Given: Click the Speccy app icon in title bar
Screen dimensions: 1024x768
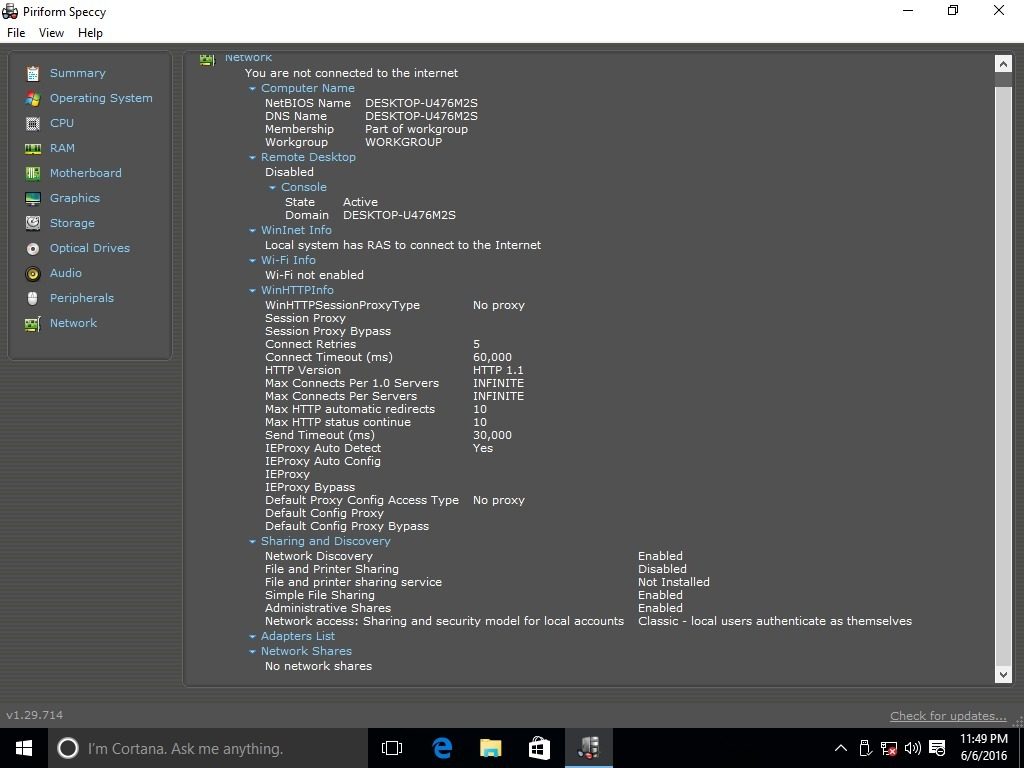Looking at the screenshot, I should point(10,11).
